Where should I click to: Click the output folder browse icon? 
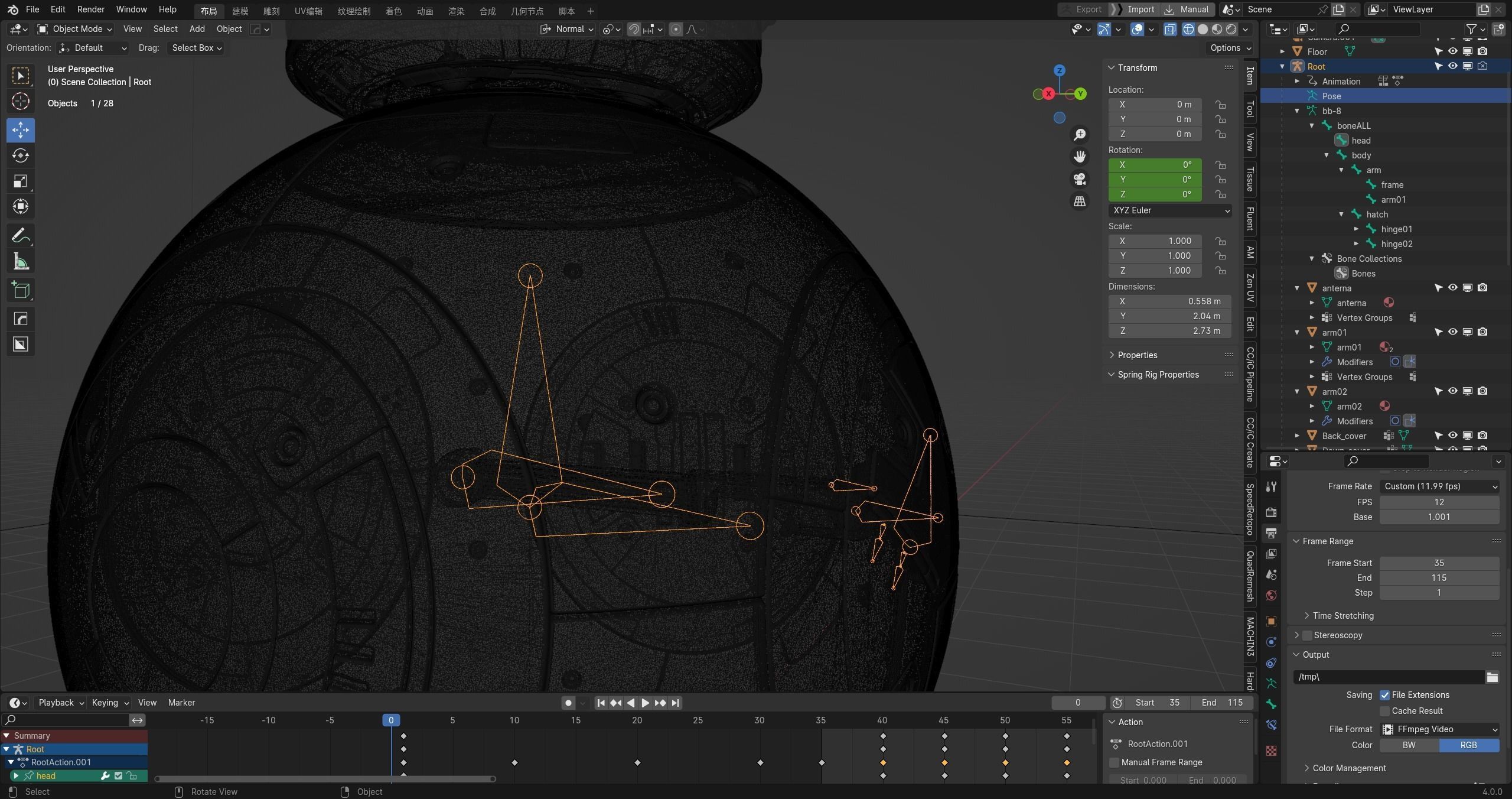pyautogui.click(x=1492, y=677)
